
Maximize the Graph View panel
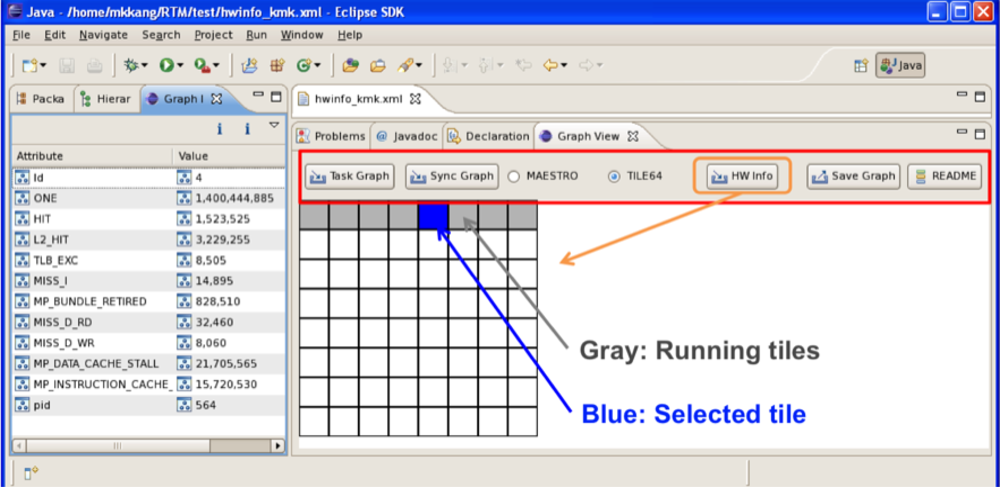point(980,133)
